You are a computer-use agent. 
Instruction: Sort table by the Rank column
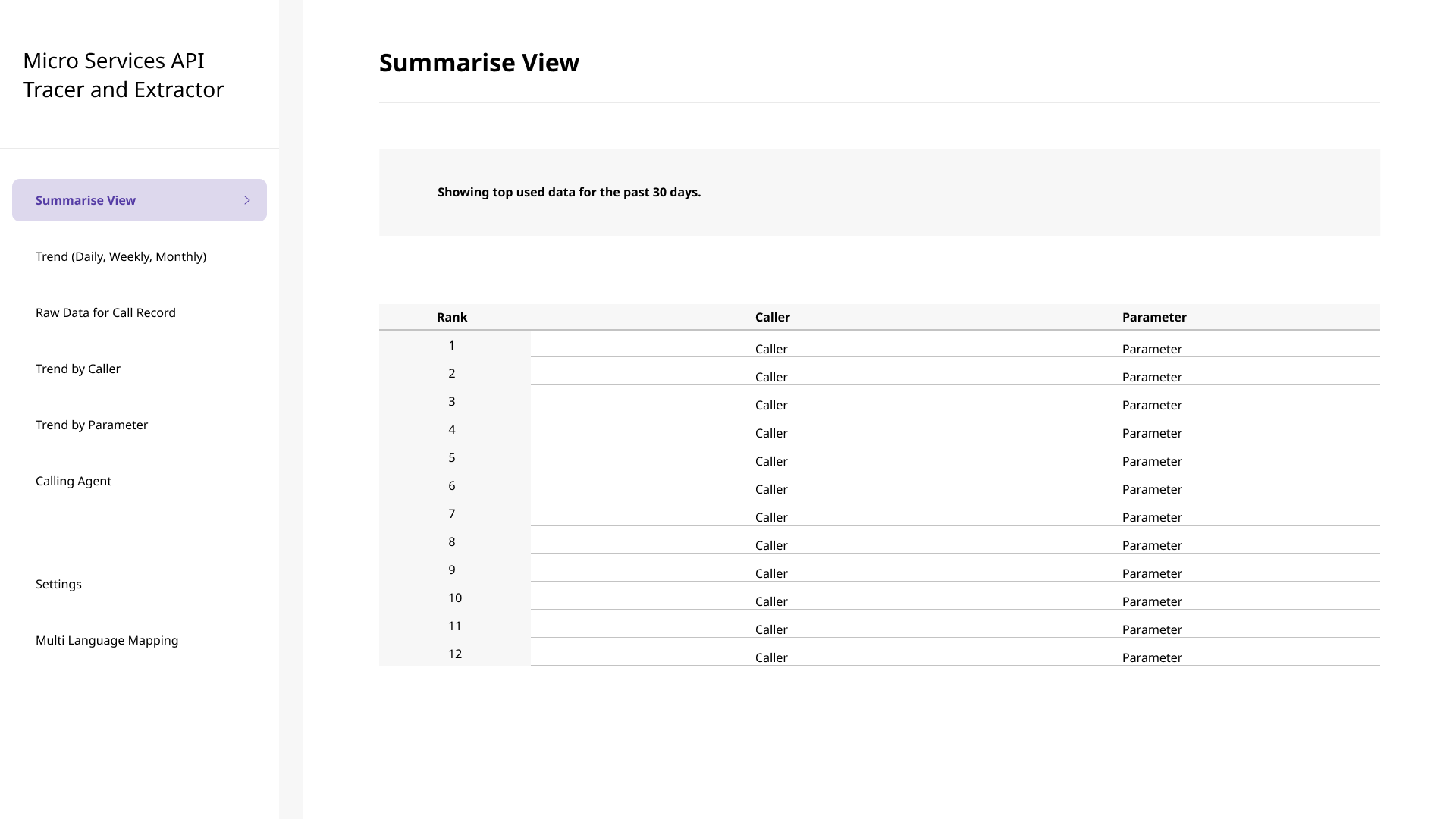pos(452,317)
